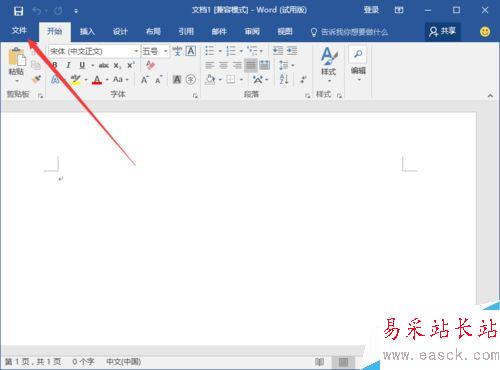Open the 样式 styles gallery
This screenshot has width=500, height=370.
pos(329,65)
